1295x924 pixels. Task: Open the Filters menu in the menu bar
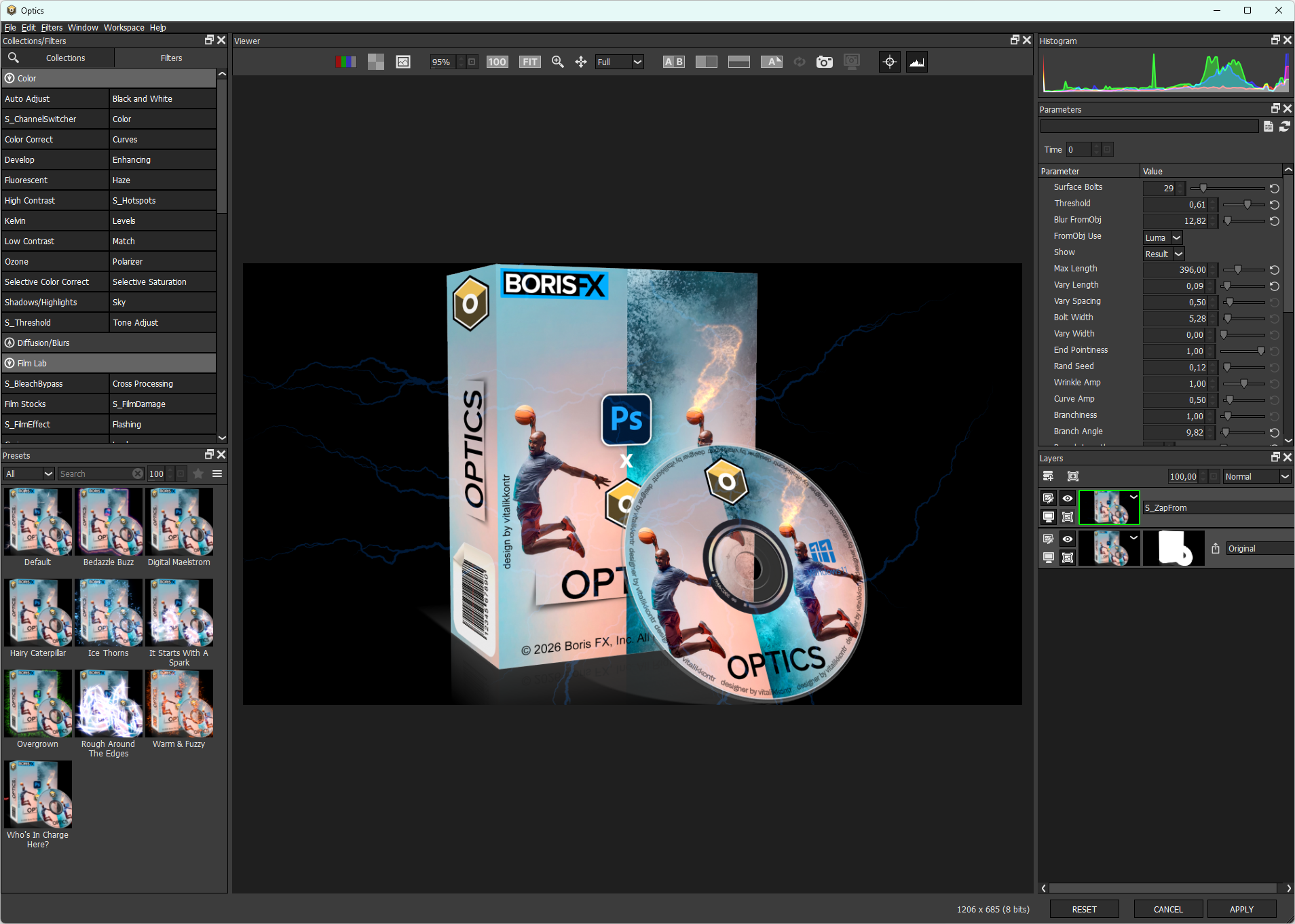pos(52,28)
